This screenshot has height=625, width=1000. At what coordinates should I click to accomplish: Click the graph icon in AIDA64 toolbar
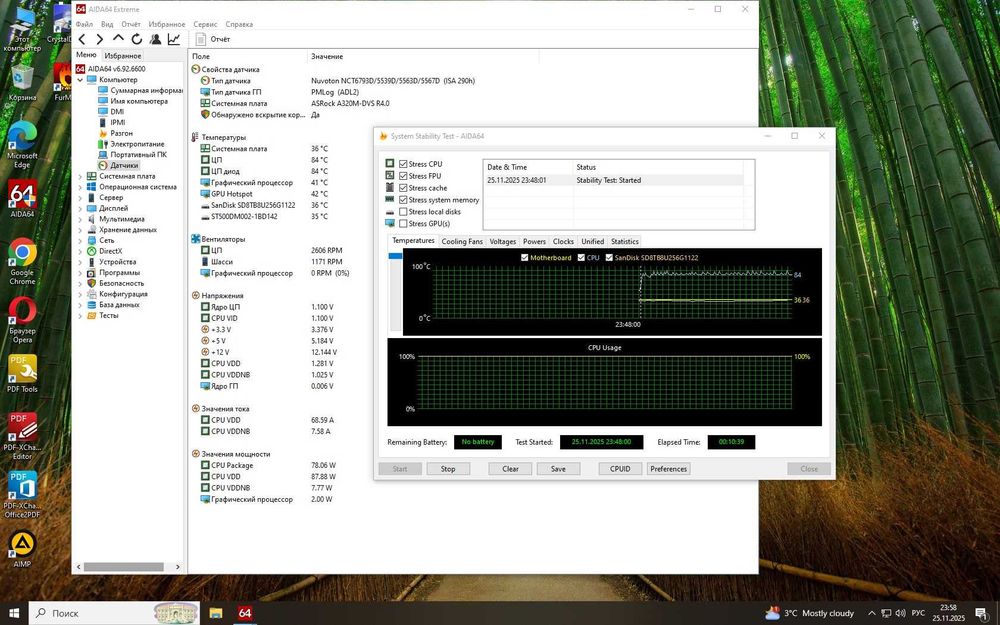click(173, 40)
